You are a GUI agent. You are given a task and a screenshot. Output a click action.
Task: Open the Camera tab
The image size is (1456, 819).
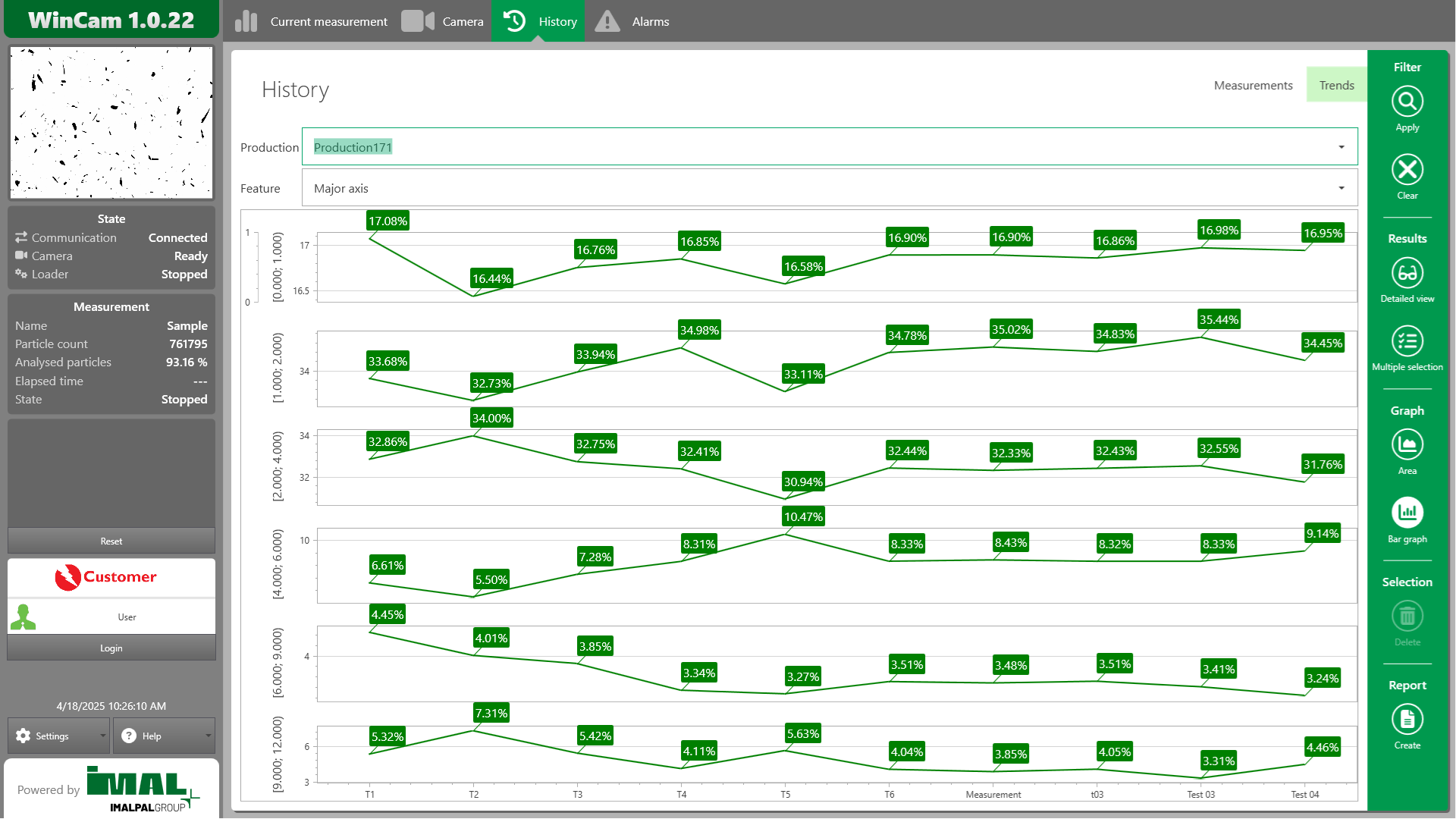click(x=443, y=21)
